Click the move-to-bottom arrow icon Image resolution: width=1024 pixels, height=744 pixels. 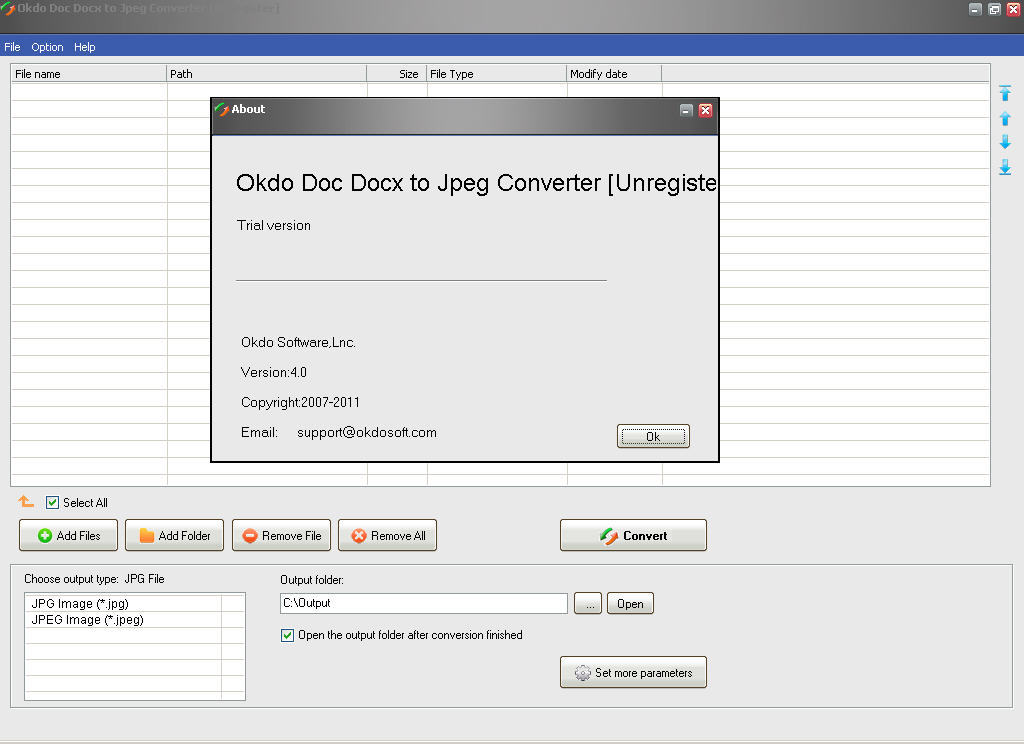click(1005, 168)
